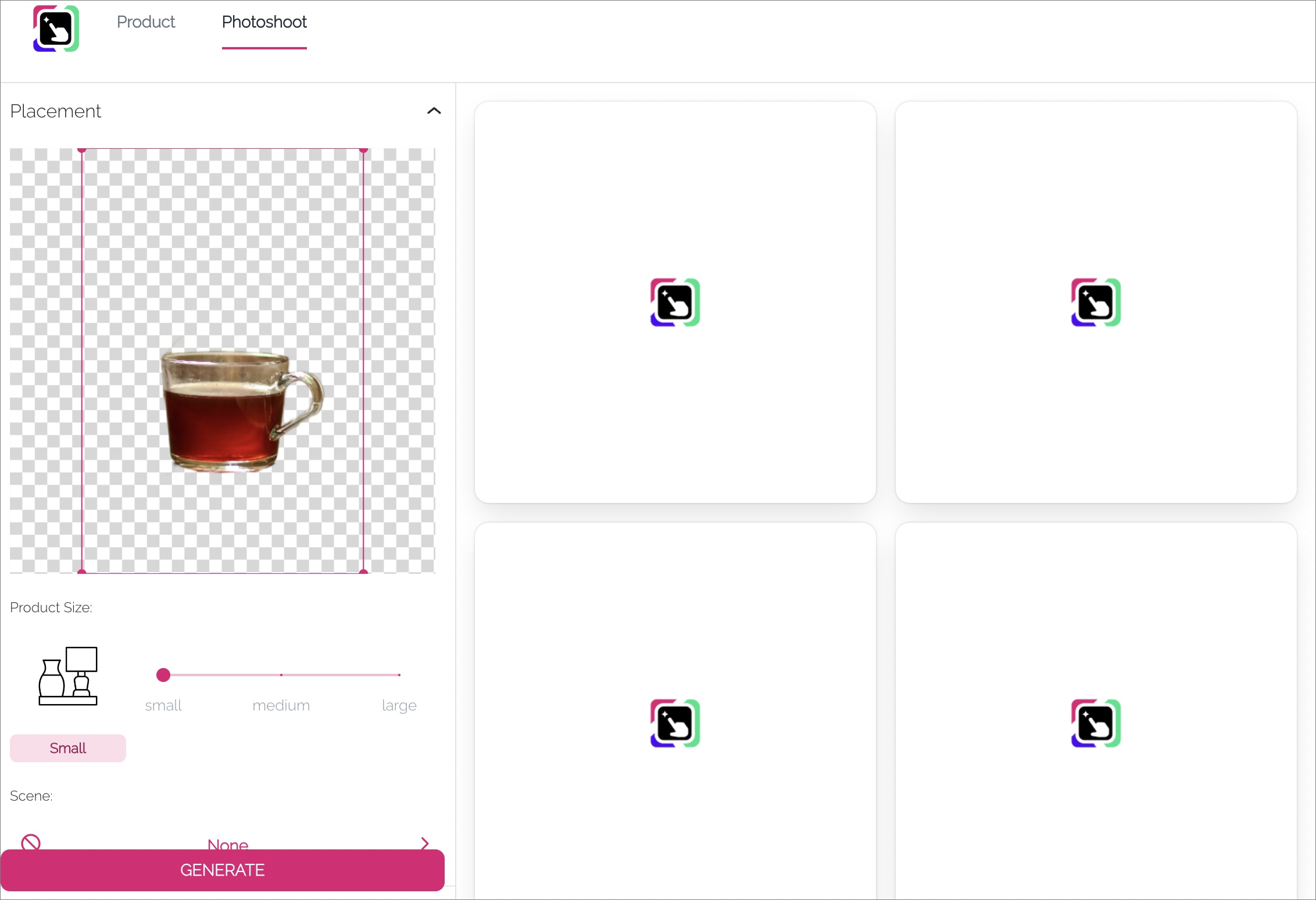Click logo in bottom-right result card

pos(1096,723)
